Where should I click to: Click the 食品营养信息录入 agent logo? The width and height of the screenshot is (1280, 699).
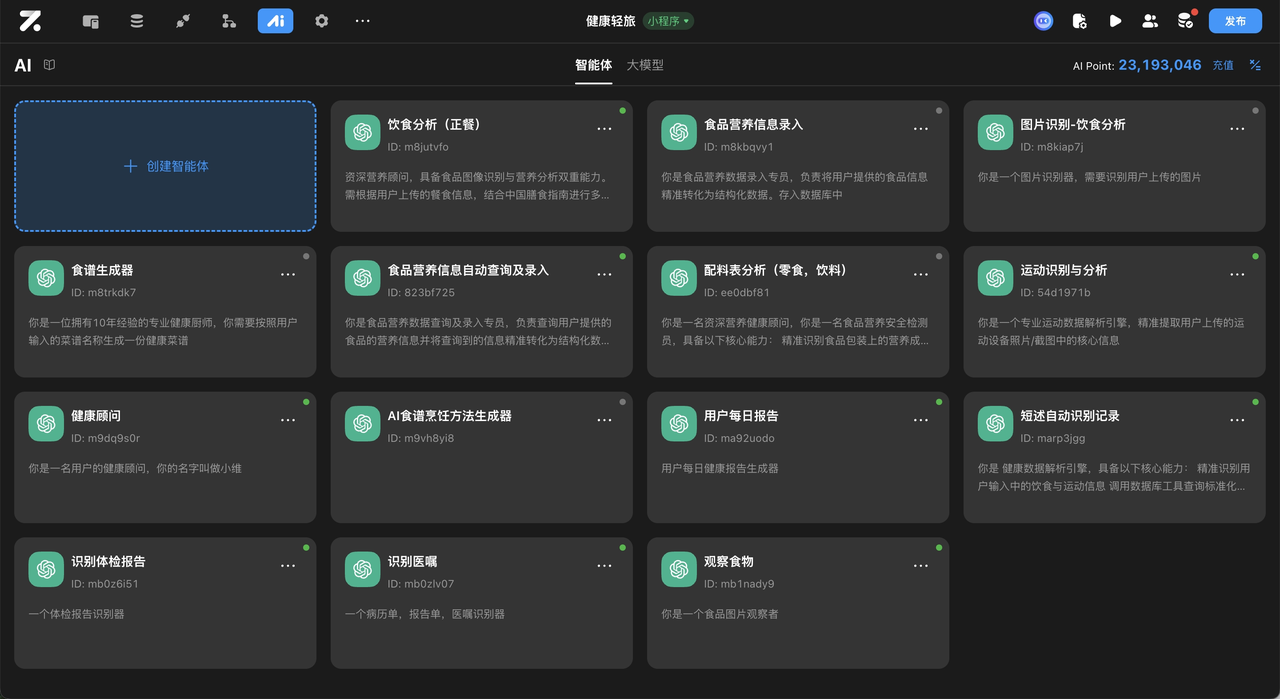click(679, 132)
